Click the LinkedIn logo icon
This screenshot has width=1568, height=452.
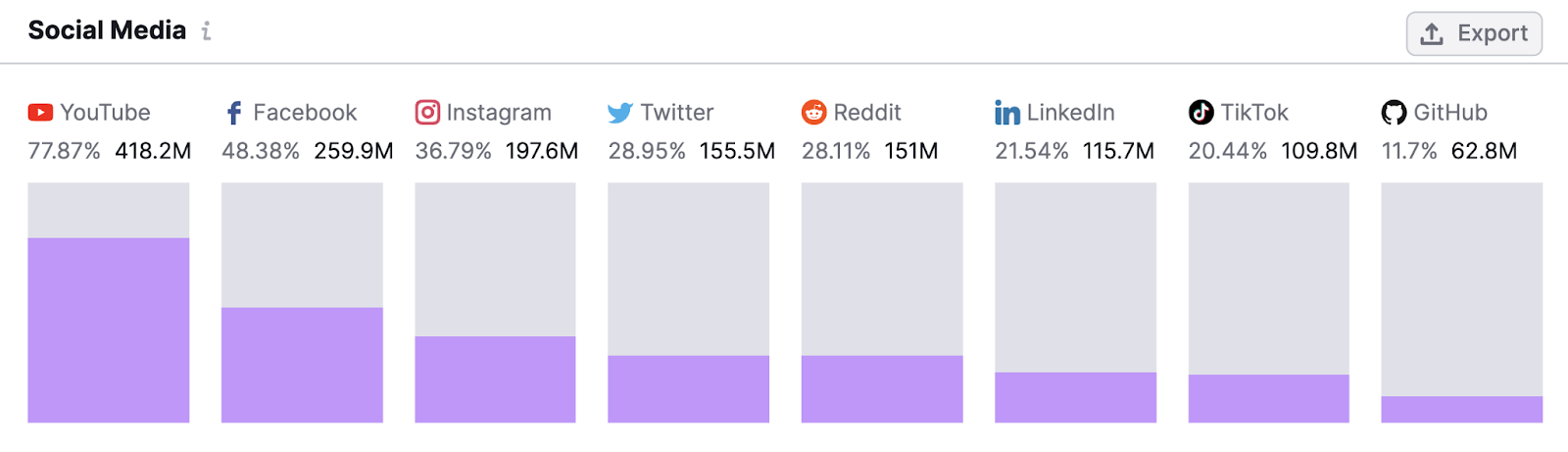1007,113
